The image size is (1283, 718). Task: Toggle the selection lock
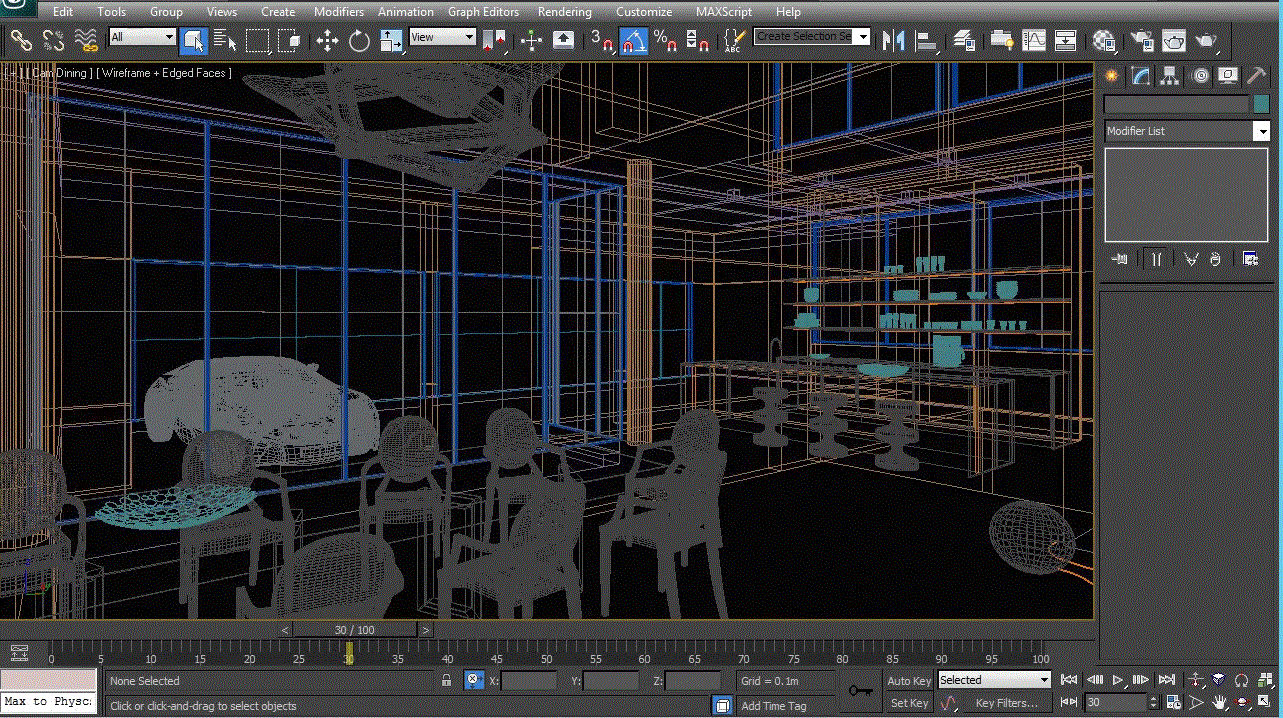pos(447,681)
